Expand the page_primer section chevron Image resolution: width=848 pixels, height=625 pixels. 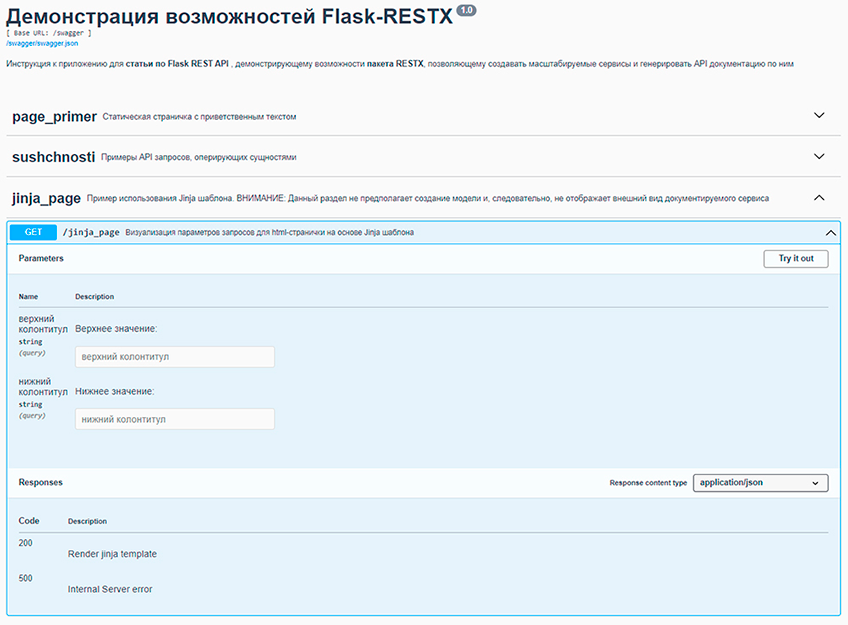click(x=819, y=115)
